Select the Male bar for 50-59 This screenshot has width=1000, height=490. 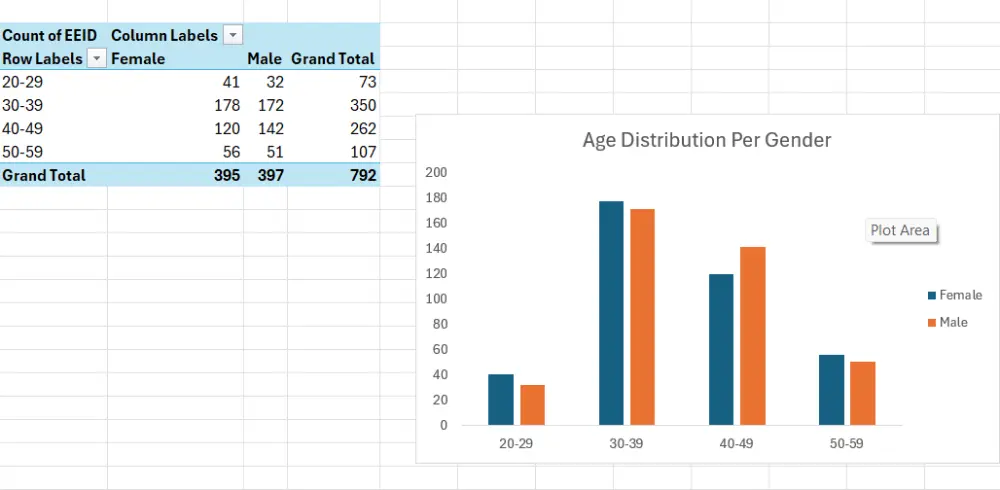click(x=863, y=393)
